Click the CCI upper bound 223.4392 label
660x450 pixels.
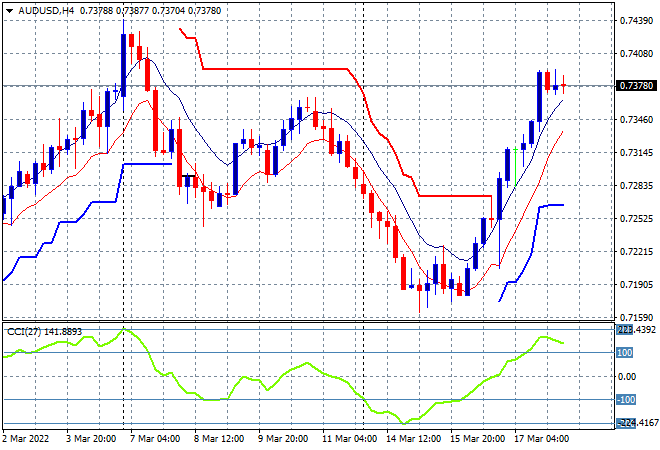pyautogui.click(x=636, y=330)
